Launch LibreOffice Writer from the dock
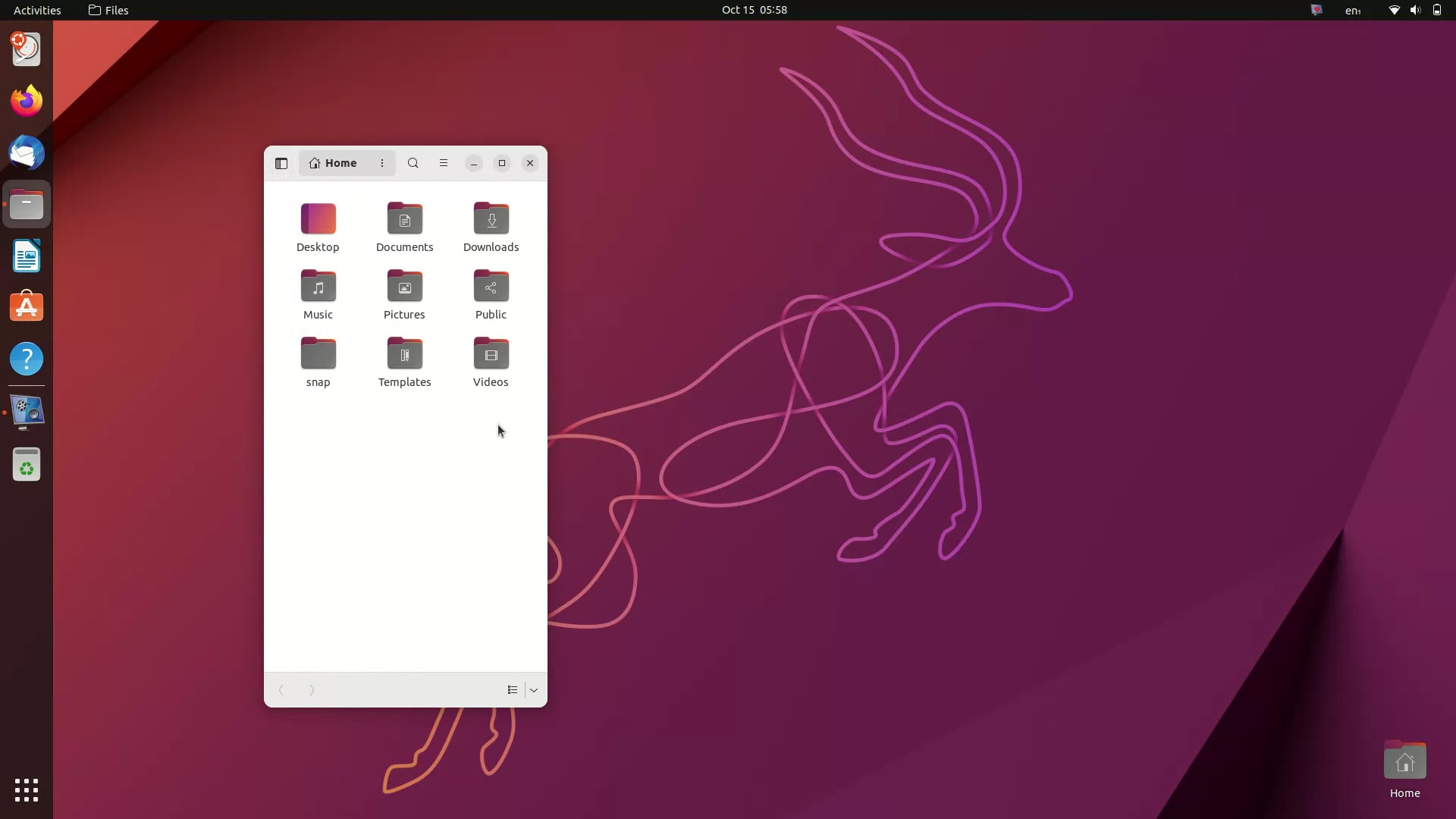 pyautogui.click(x=27, y=256)
